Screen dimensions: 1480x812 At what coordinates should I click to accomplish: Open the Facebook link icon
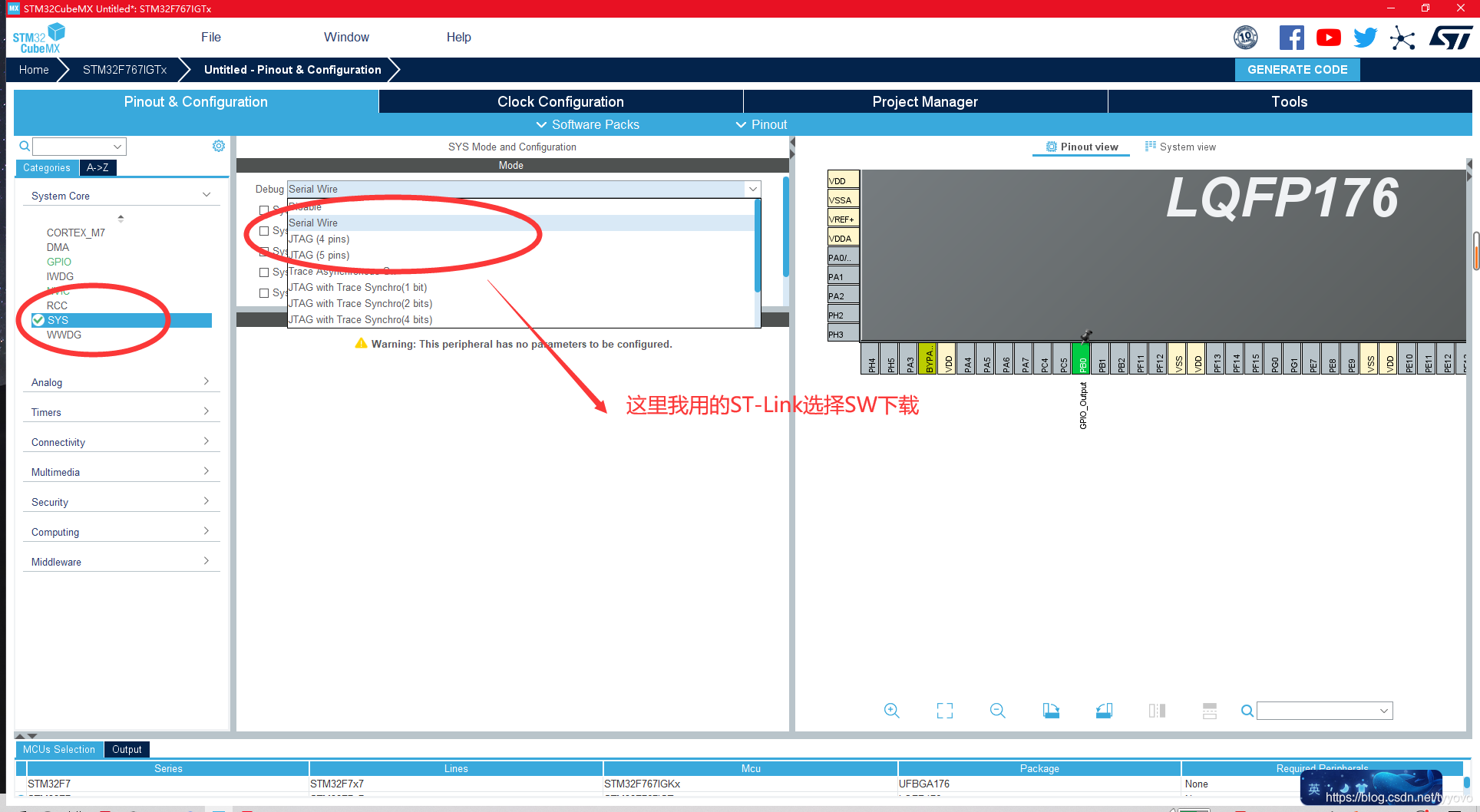click(x=1291, y=38)
